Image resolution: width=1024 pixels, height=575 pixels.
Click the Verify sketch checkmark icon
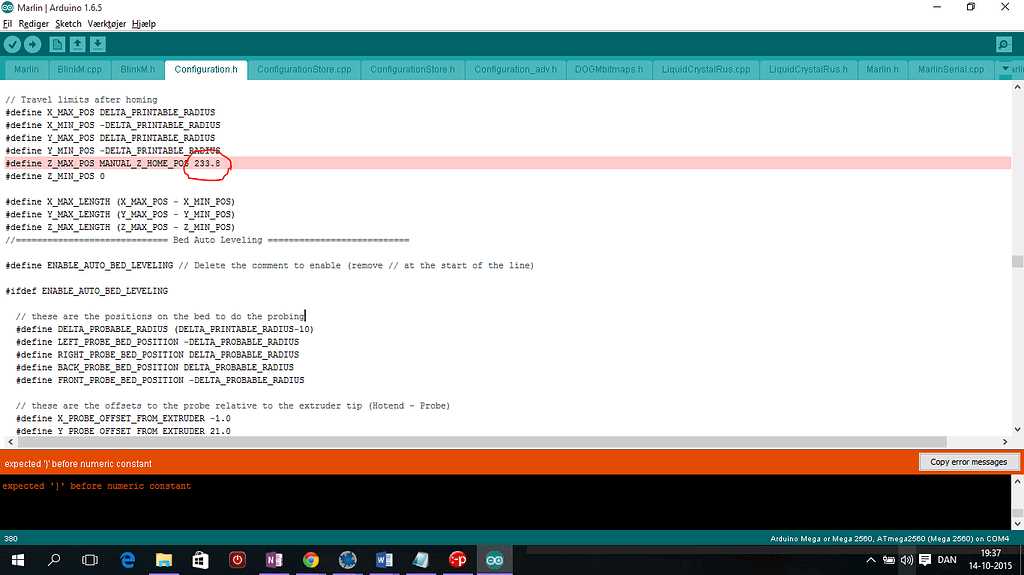coord(12,44)
